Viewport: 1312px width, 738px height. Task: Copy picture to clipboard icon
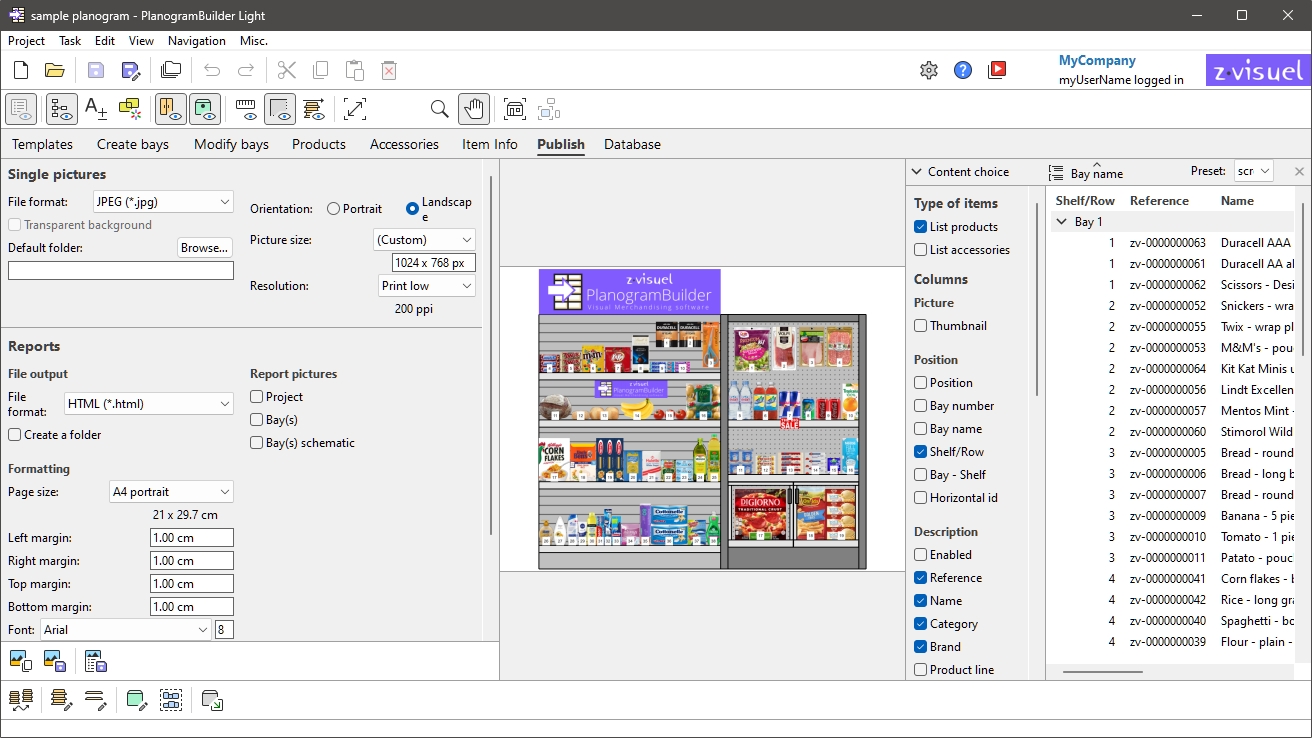[x=20, y=661]
